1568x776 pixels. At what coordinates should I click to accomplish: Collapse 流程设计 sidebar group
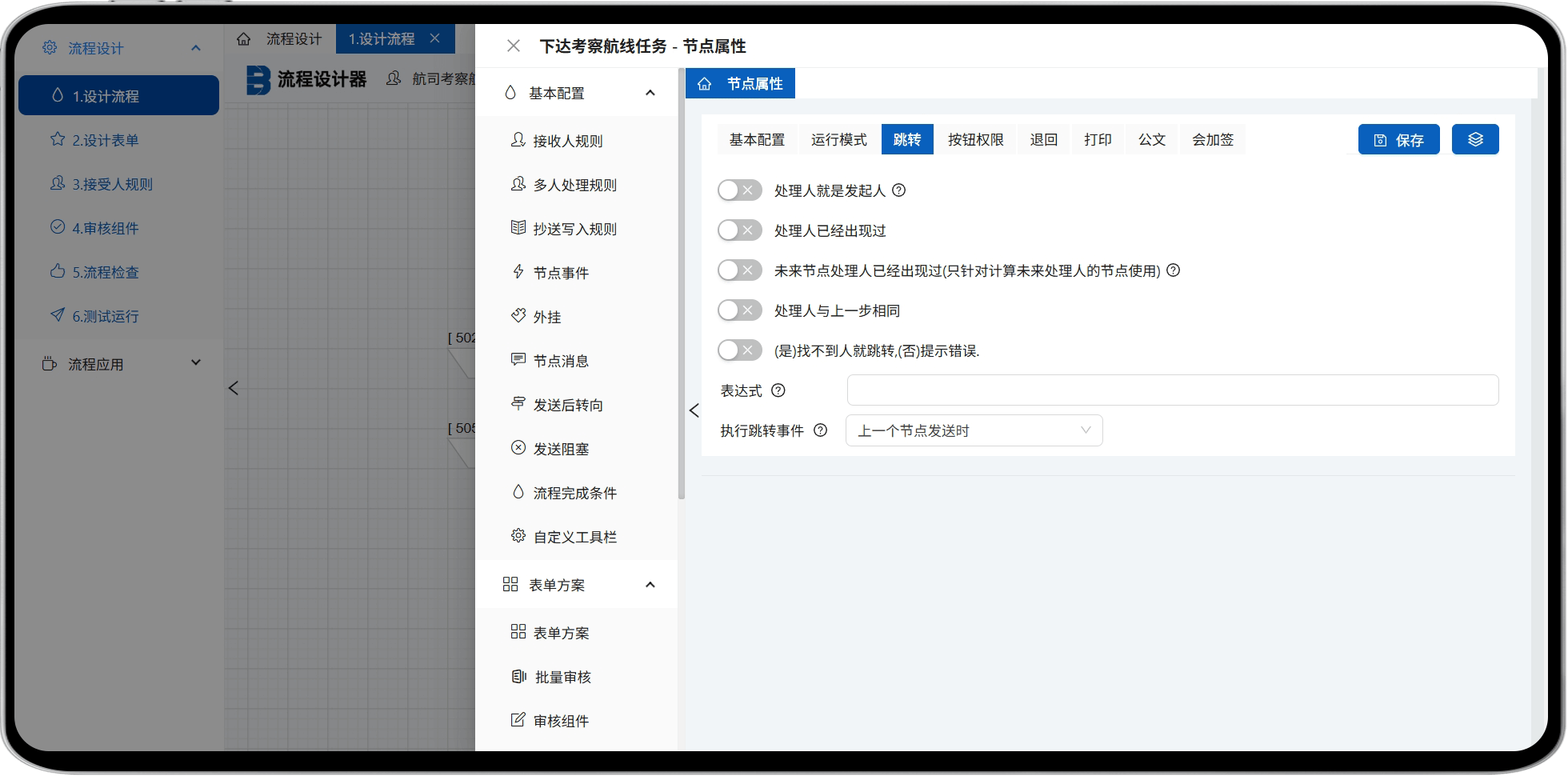[x=196, y=48]
